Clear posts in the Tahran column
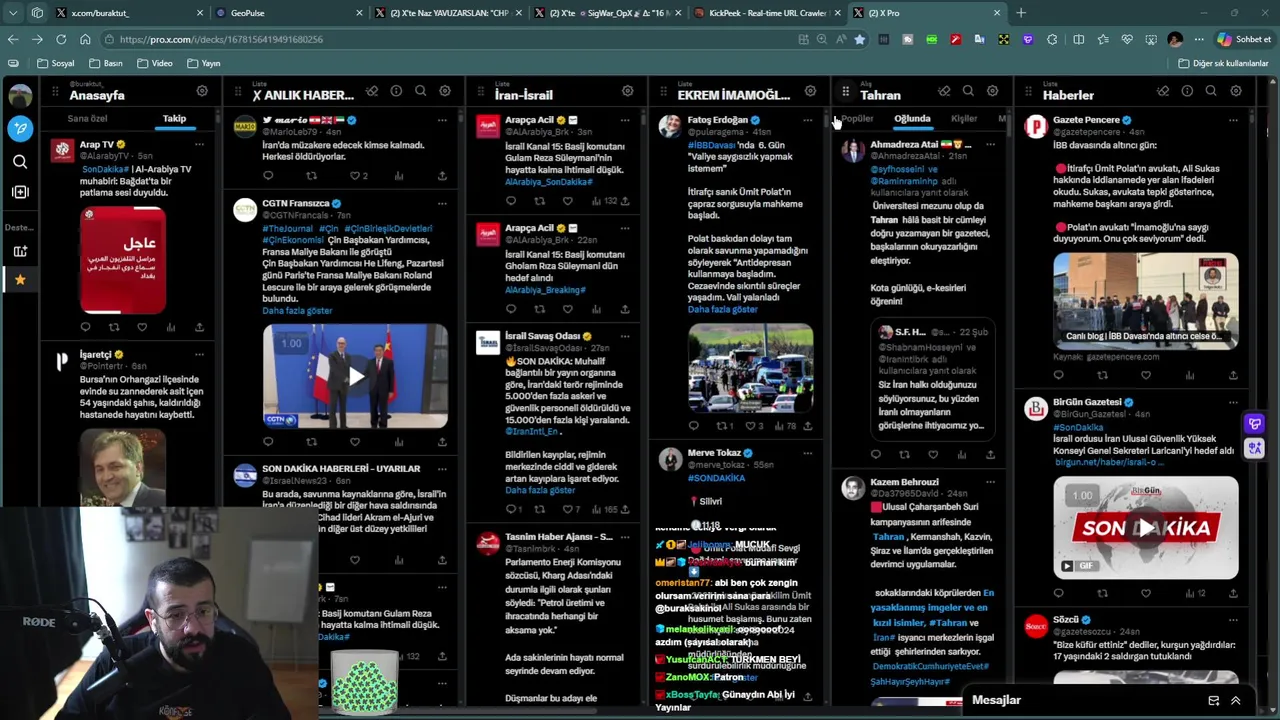The image size is (1280, 720). pos(944,91)
